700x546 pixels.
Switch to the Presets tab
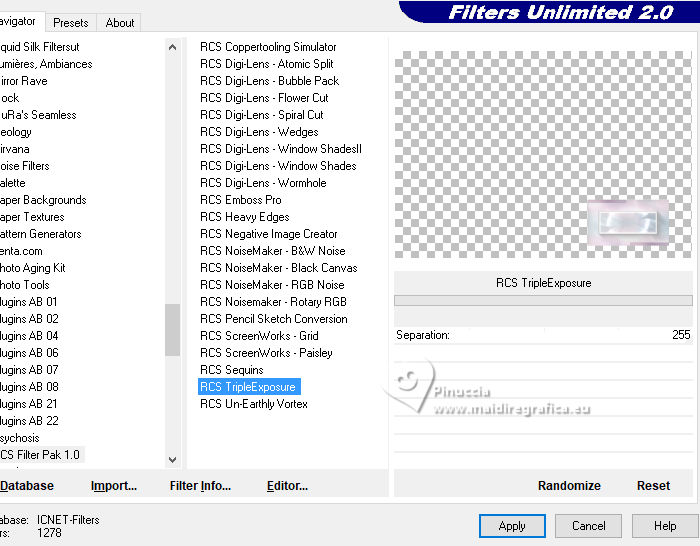(71, 23)
